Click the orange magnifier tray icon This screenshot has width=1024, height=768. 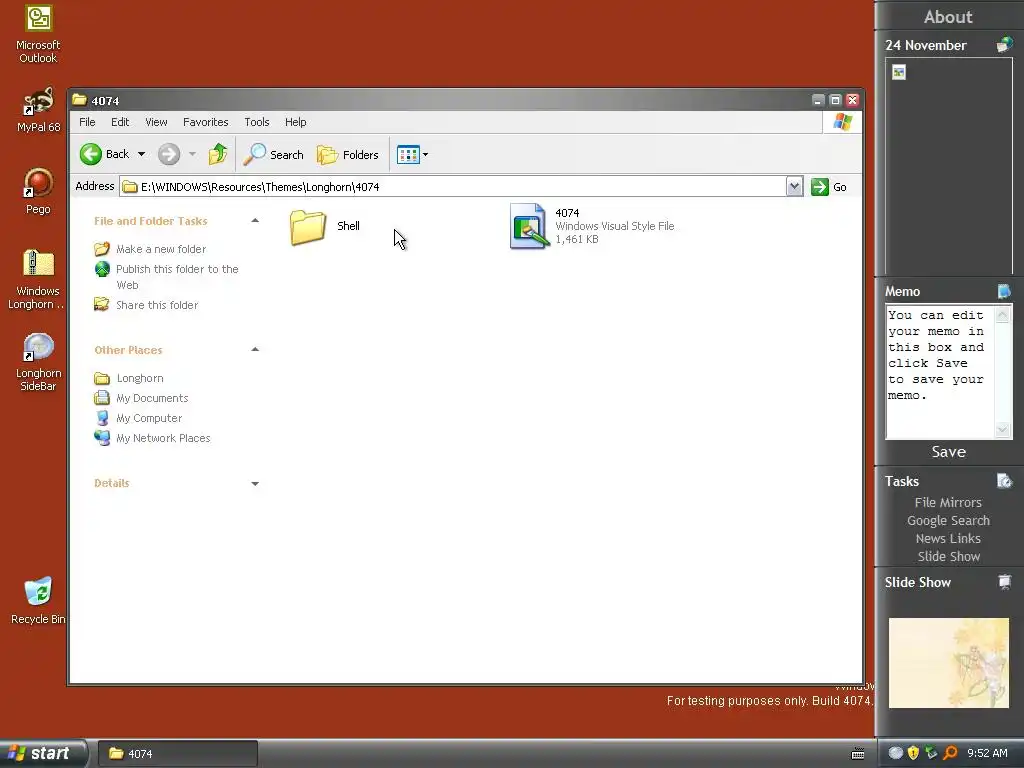pyautogui.click(x=950, y=753)
